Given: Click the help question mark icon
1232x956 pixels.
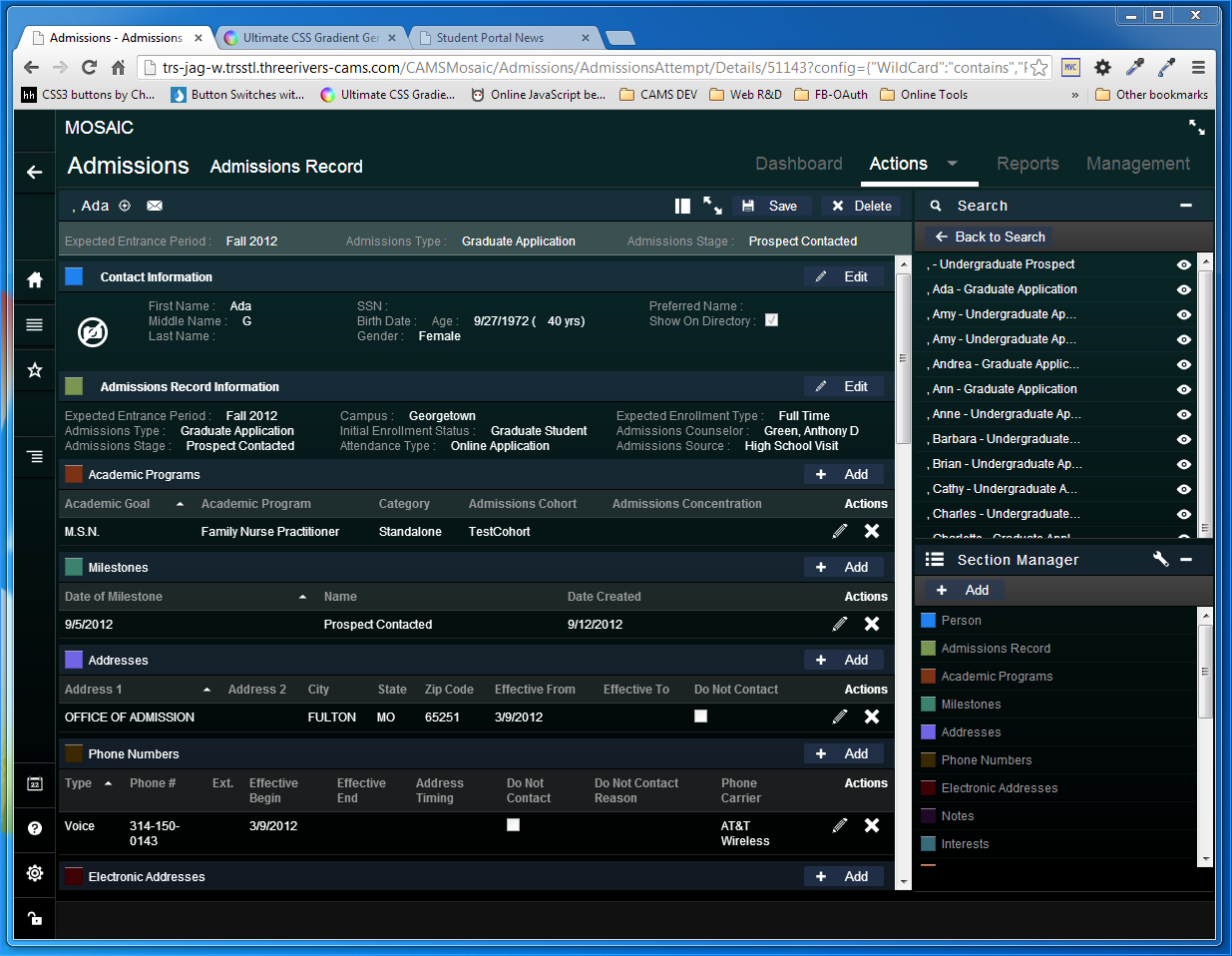Looking at the screenshot, I should point(34,828).
